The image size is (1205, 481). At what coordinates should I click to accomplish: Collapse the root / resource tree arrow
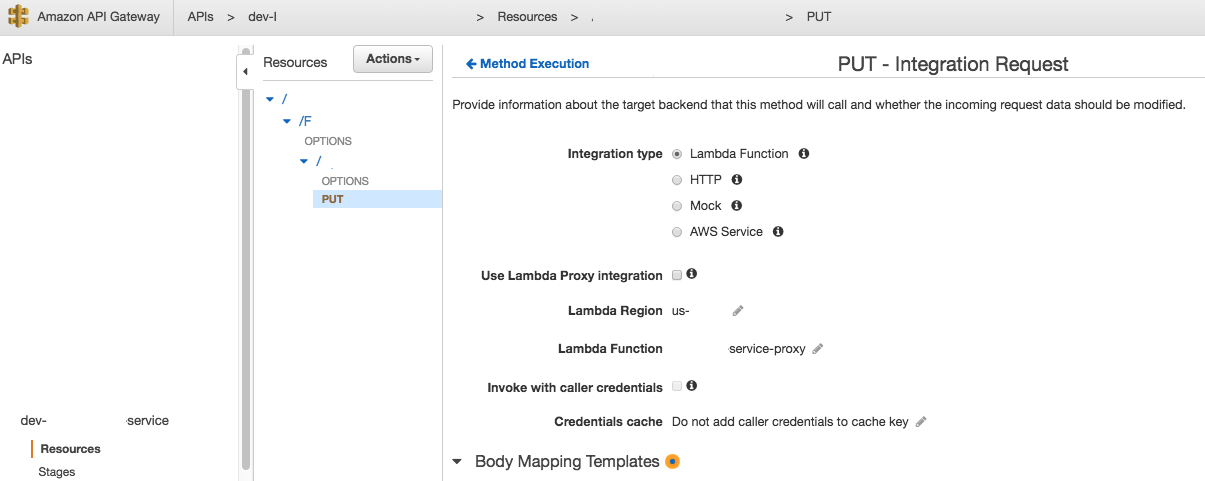pos(270,100)
